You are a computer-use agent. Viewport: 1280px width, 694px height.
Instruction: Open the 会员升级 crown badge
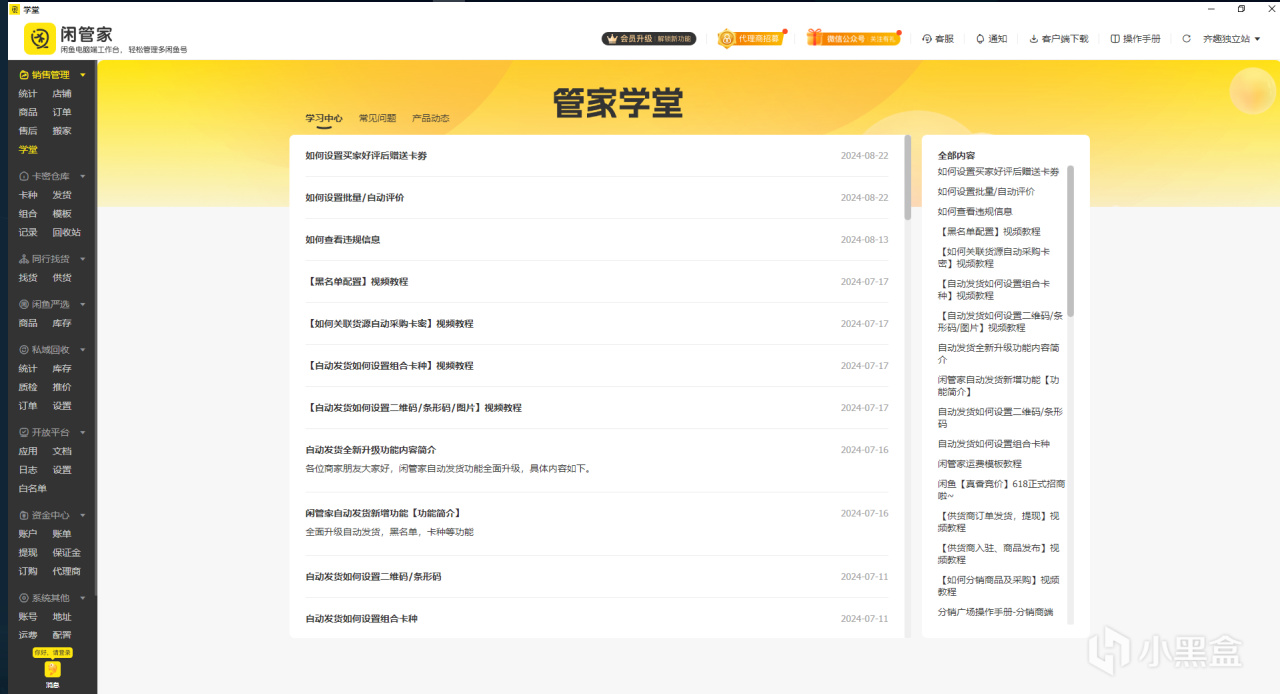pyautogui.click(x=649, y=39)
